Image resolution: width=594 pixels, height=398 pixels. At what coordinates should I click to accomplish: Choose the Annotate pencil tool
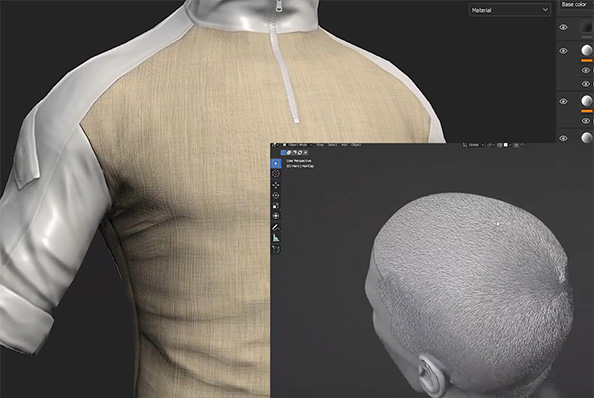[276, 227]
